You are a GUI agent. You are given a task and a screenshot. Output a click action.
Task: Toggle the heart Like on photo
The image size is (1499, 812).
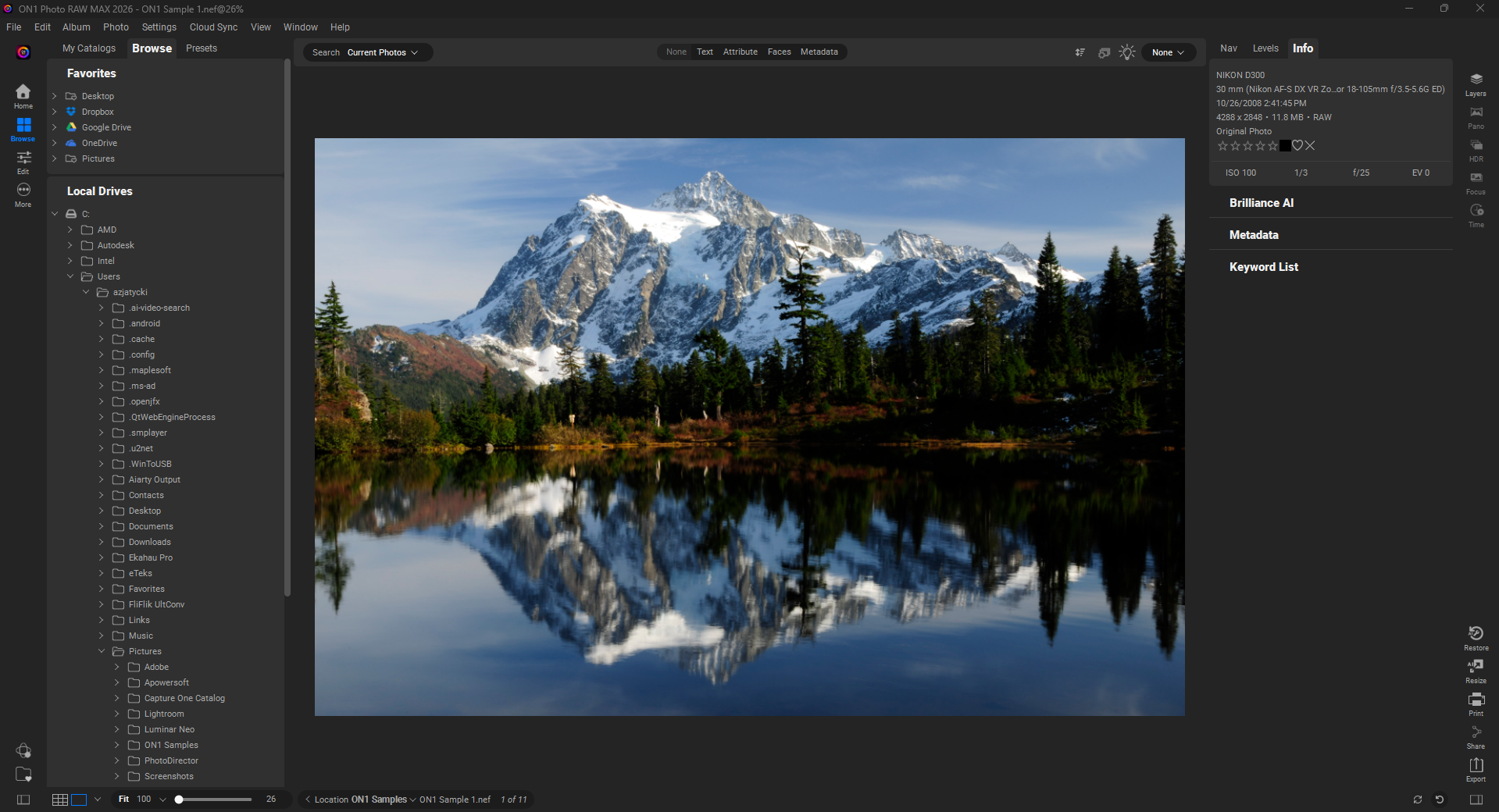point(1297,146)
